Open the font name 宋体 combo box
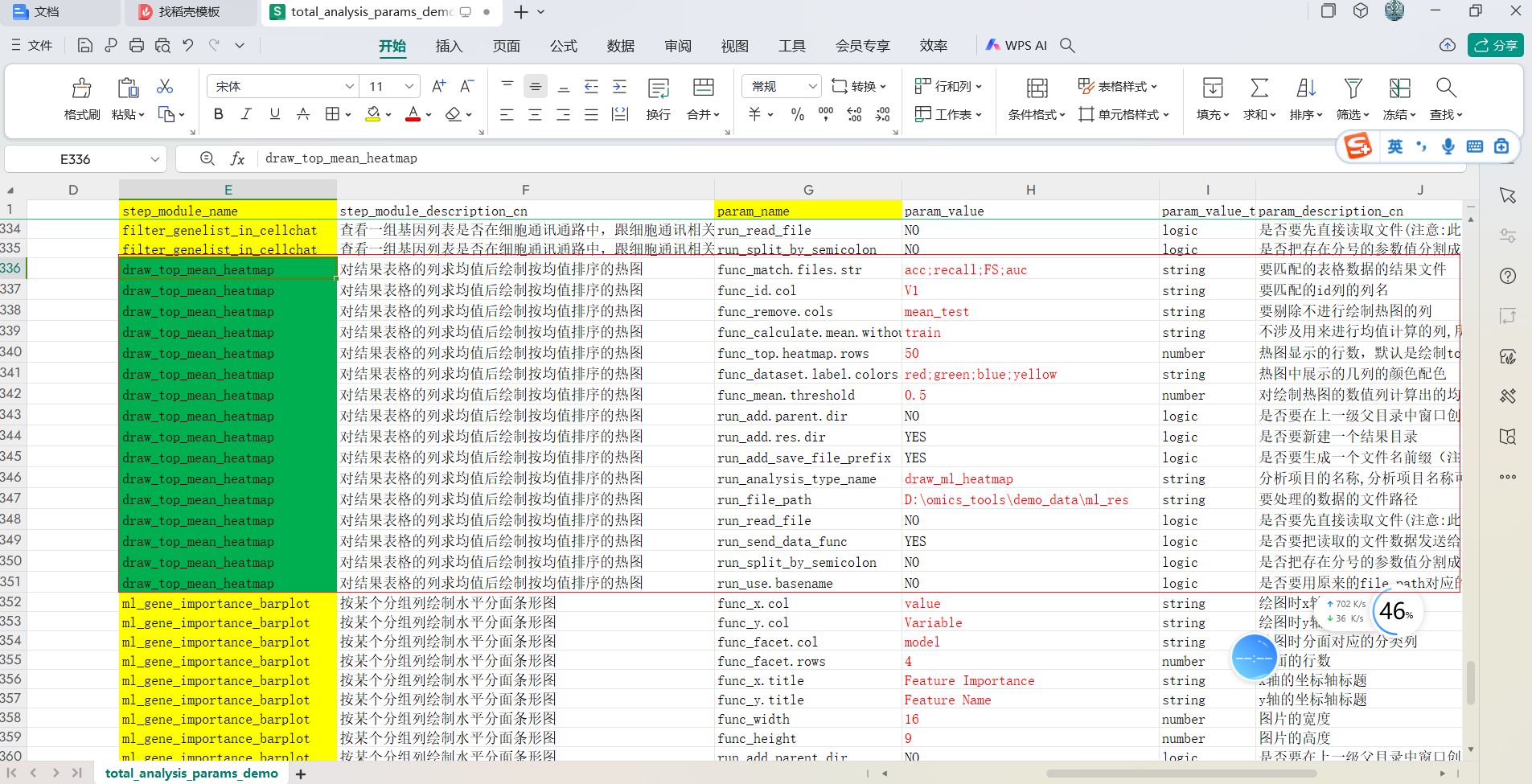The image size is (1532, 784). click(x=282, y=86)
